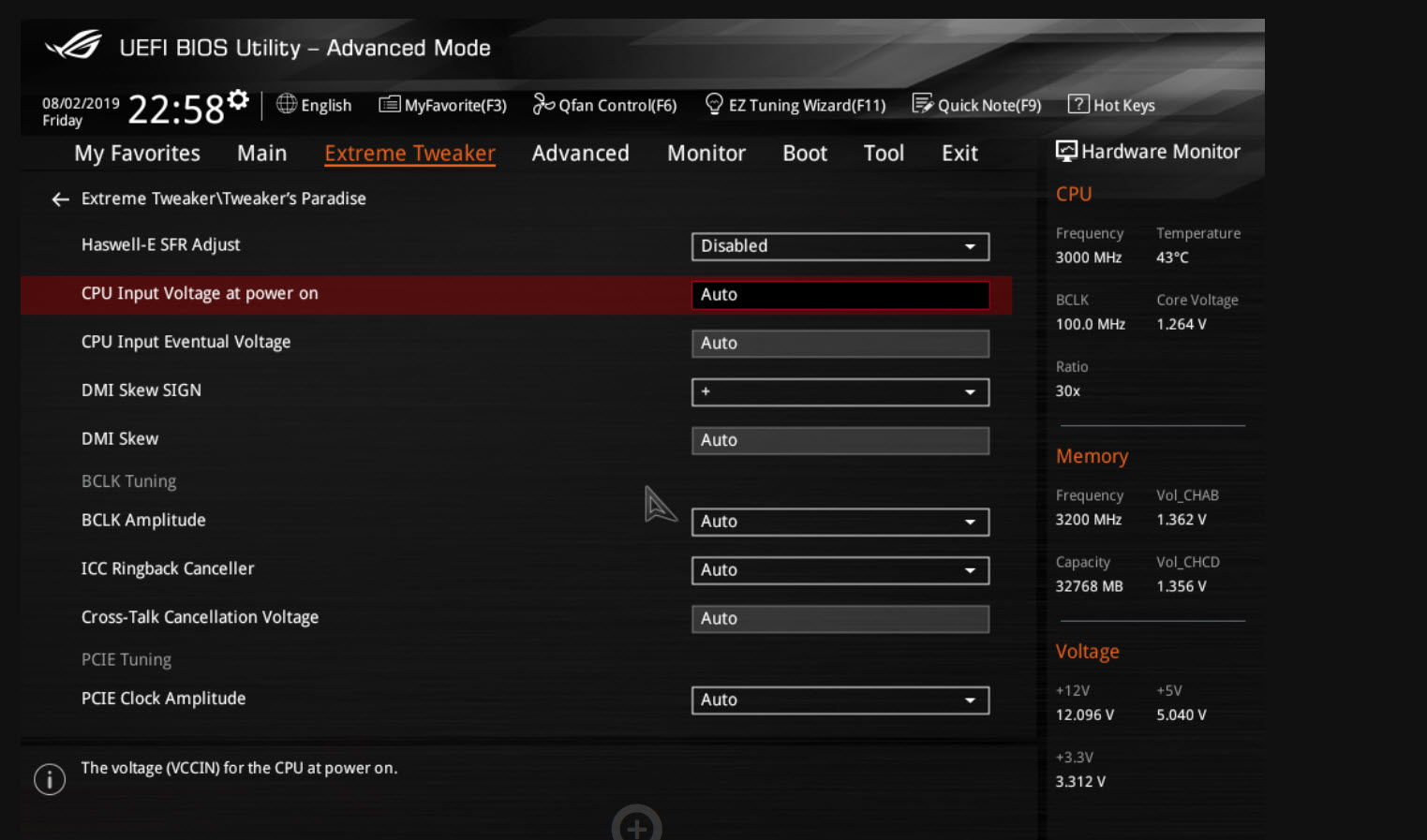Click the CPU frequency 3000 MHz value
The width and height of the screenshot is (1427, 840).
(1089, 258)
